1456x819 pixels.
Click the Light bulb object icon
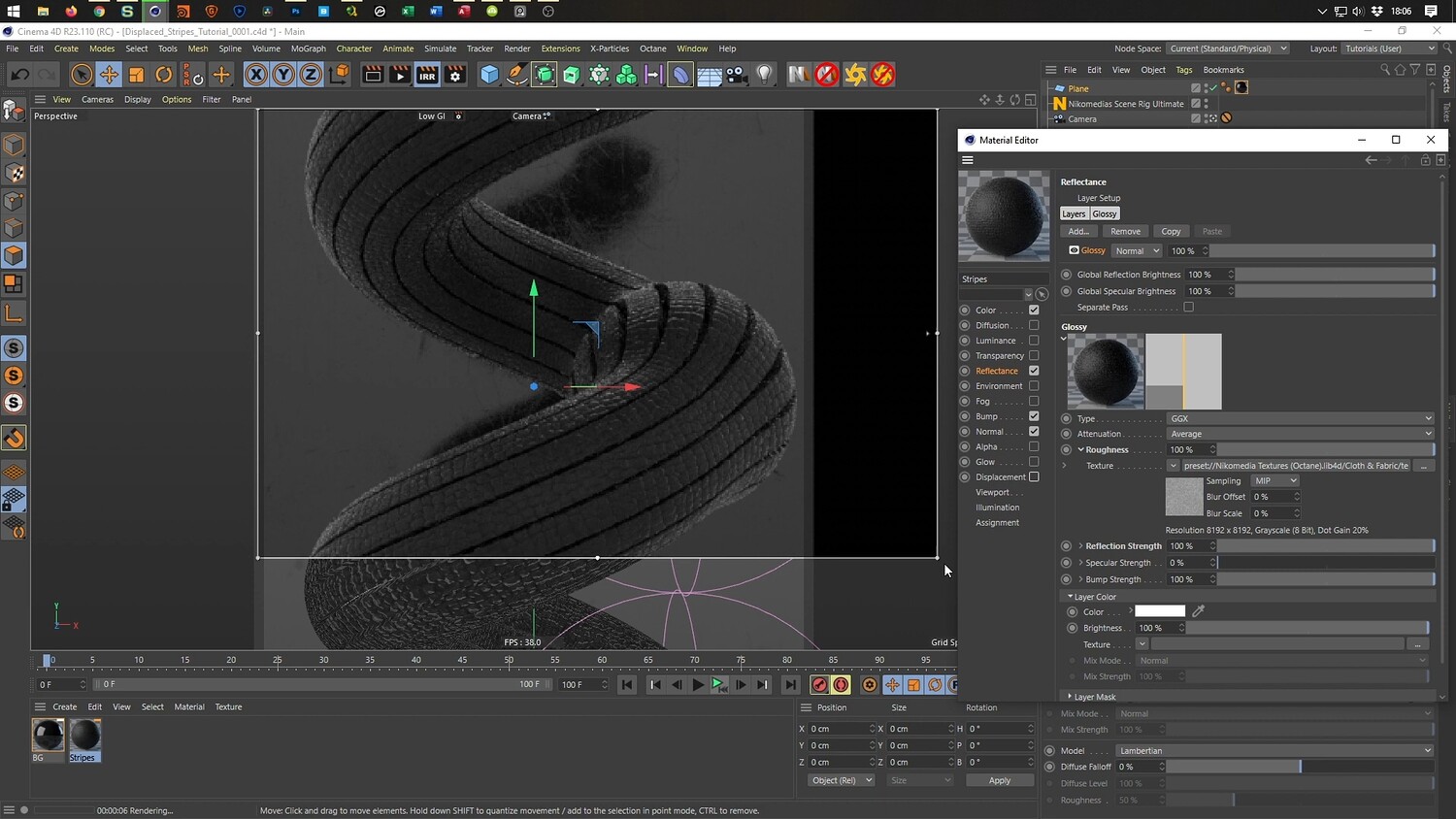[765, 75]
